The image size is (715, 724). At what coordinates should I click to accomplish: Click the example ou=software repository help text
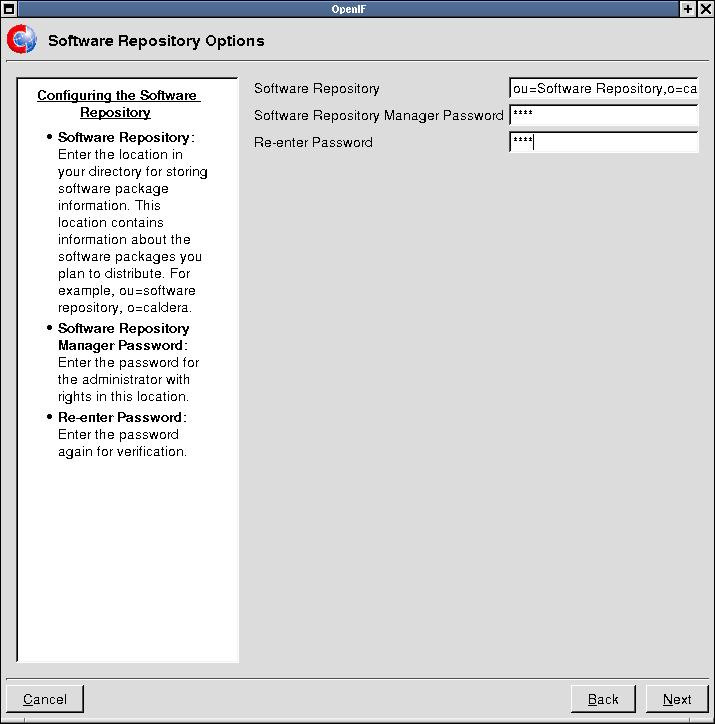click(x=126, y=299)
